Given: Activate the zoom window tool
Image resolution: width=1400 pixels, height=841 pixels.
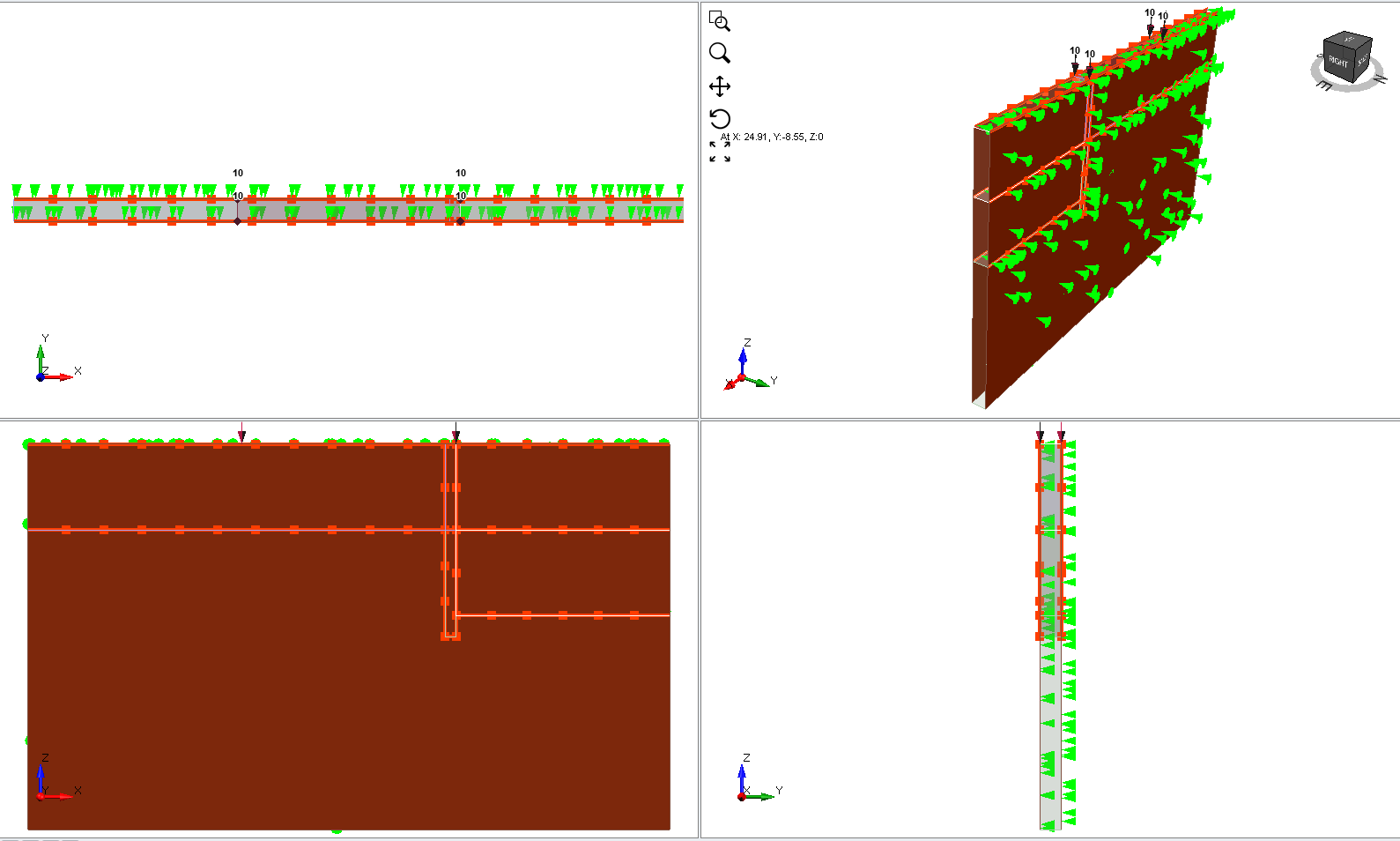Looking at the screenshot, I should (x=720, y=21).
